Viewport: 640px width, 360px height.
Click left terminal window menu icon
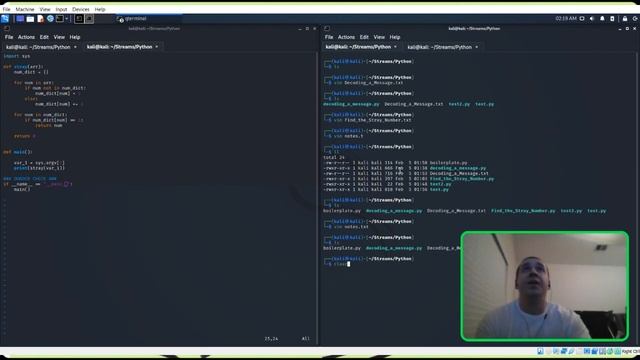(x=7, y=29)
